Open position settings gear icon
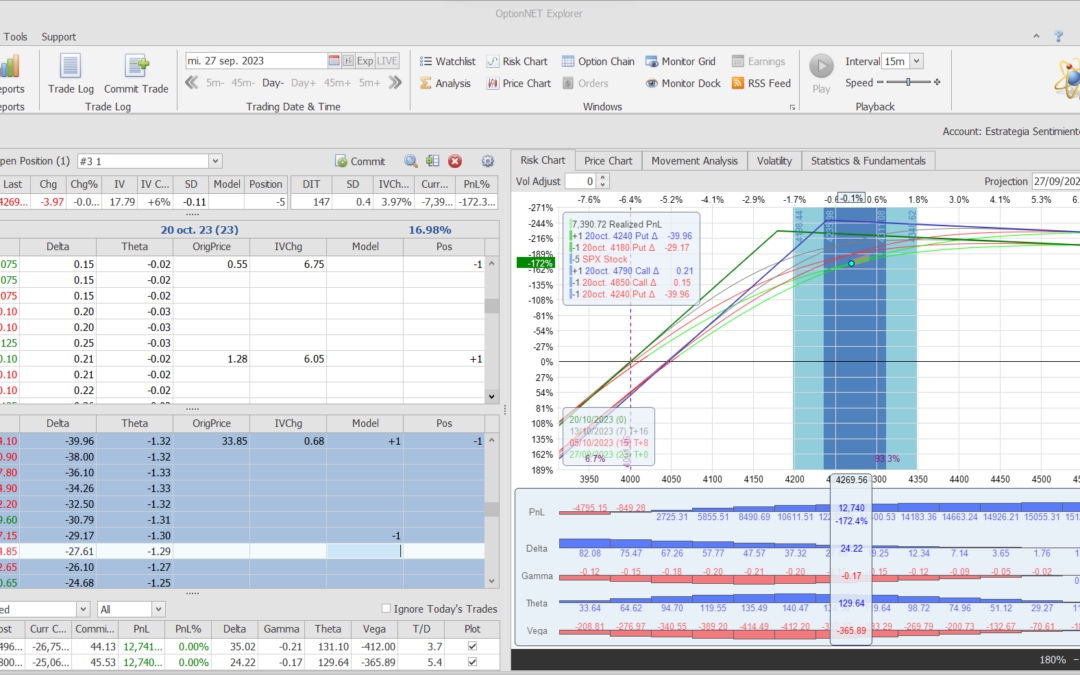1080x675 pixels. click(x=488, y=161)
